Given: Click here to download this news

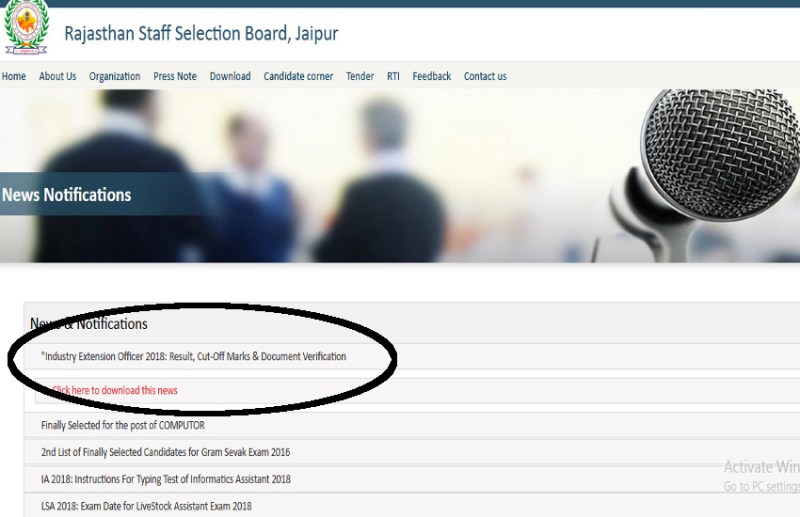Looking at the screenshot, I should point(114,390).
